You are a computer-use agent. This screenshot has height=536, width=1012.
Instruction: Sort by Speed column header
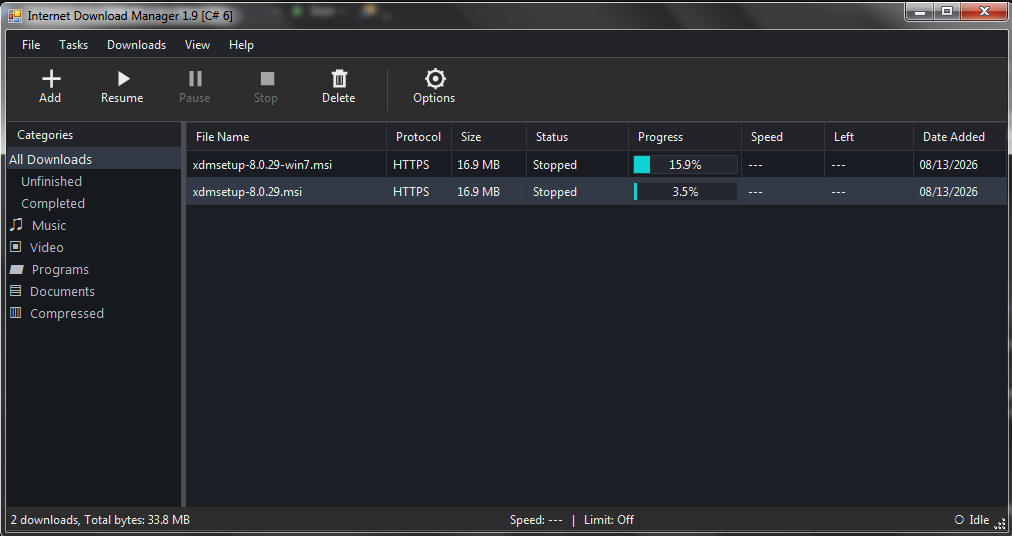783,137
